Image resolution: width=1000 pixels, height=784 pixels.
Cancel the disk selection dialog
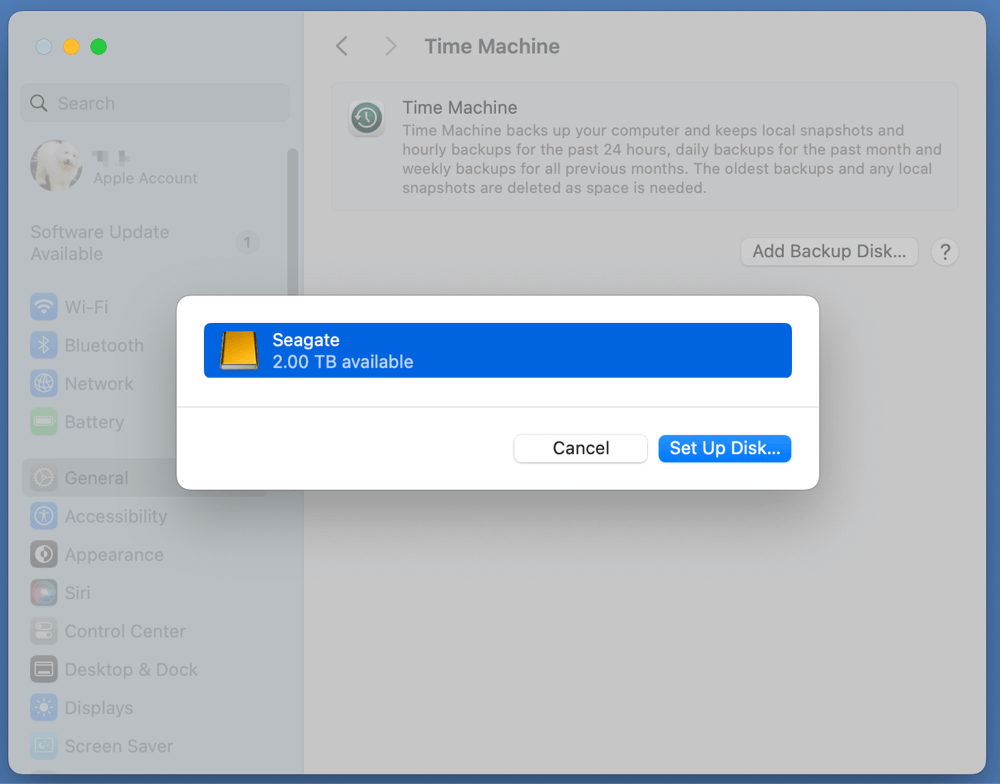(580, 448)
